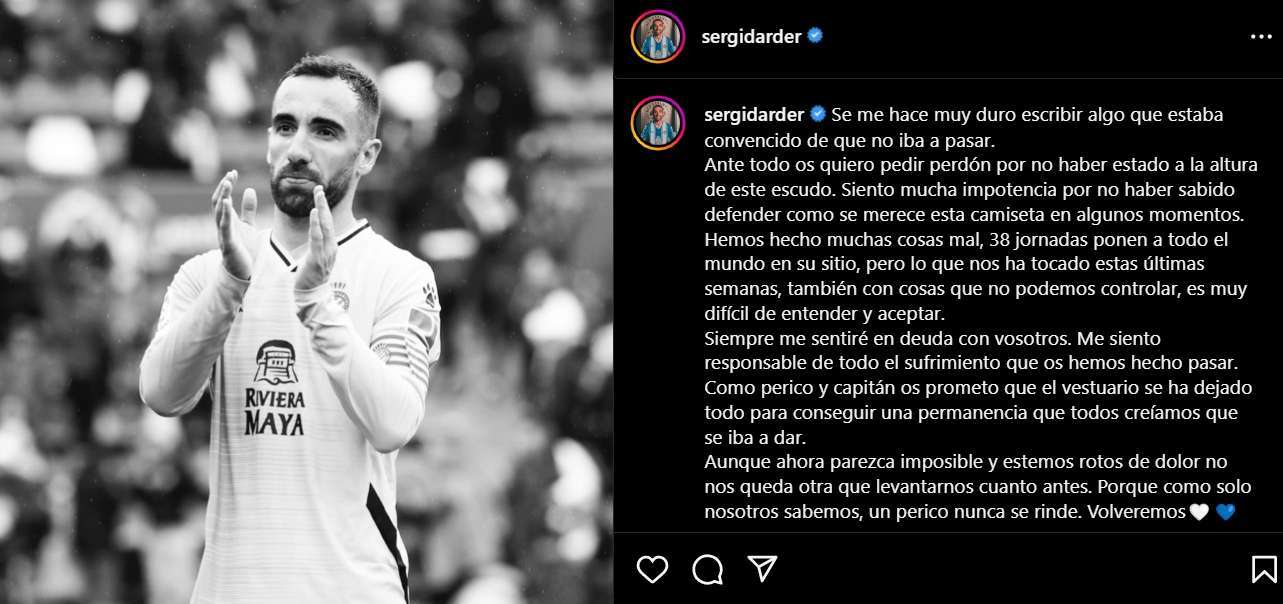The height and width of the screenshot is (604, 1283).
Task: Open sergidarder profile from header username
Action: pos(752,37)
